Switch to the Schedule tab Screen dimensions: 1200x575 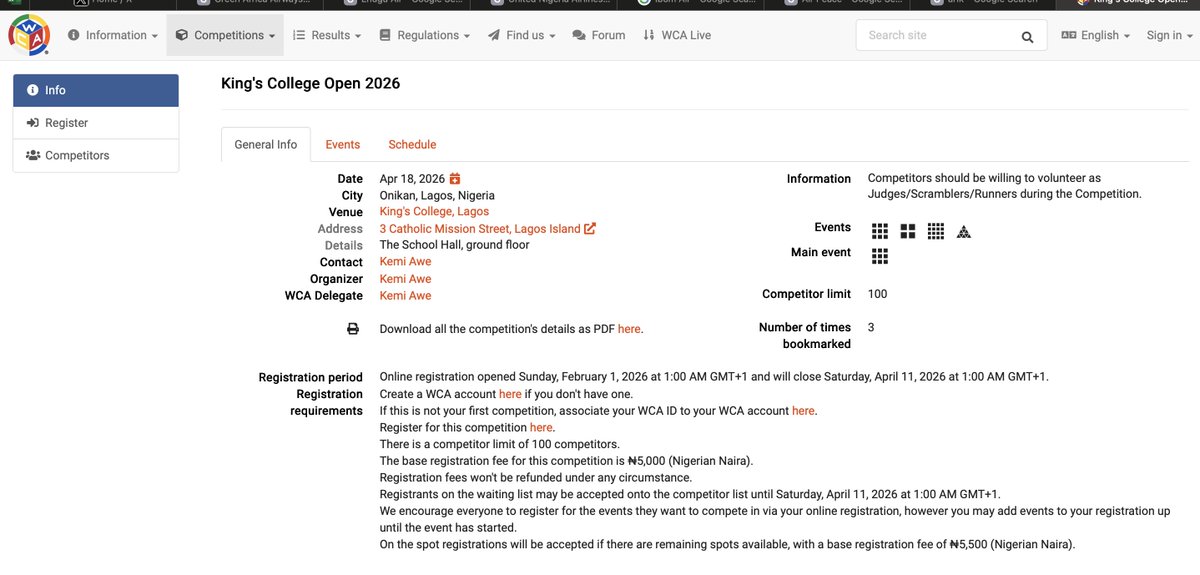(413, 144)
